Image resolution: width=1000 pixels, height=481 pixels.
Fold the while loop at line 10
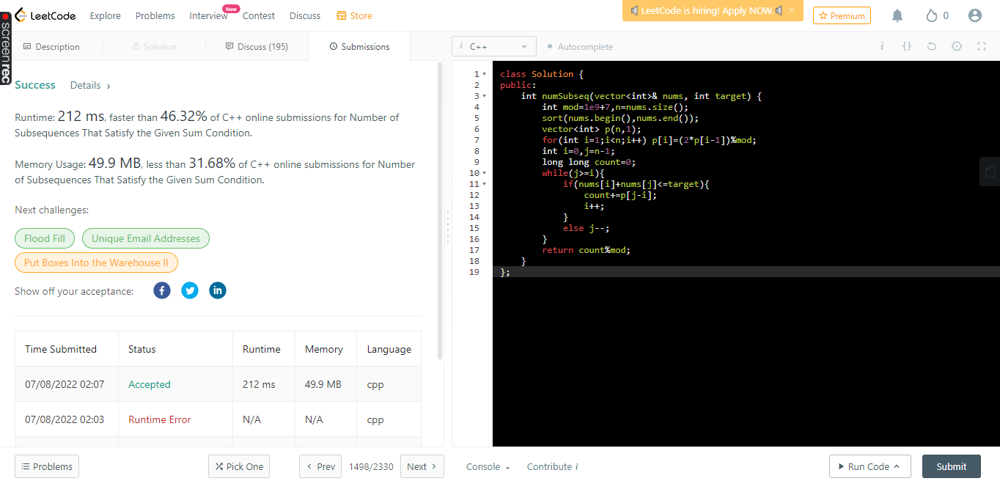(x=484, y=173)
